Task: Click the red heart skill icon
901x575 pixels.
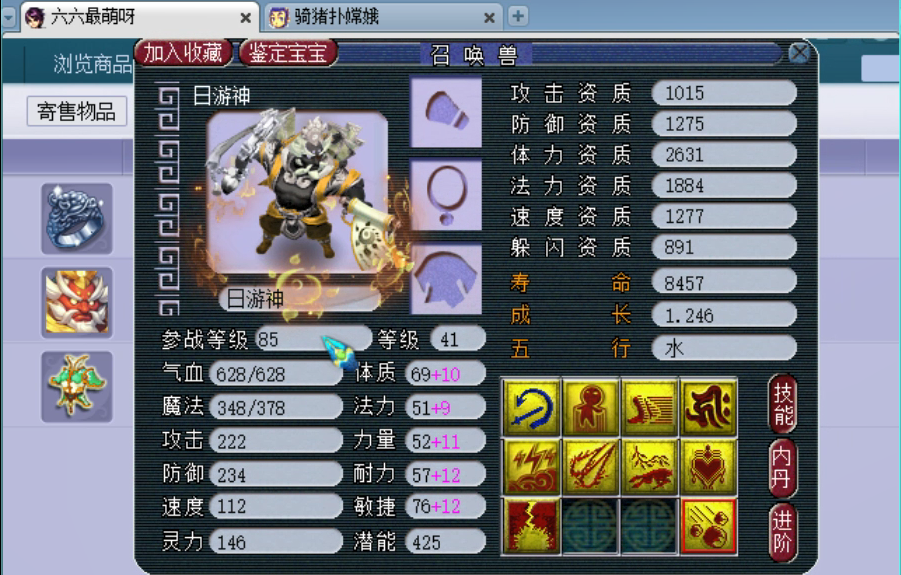Action: pos(708,466)
